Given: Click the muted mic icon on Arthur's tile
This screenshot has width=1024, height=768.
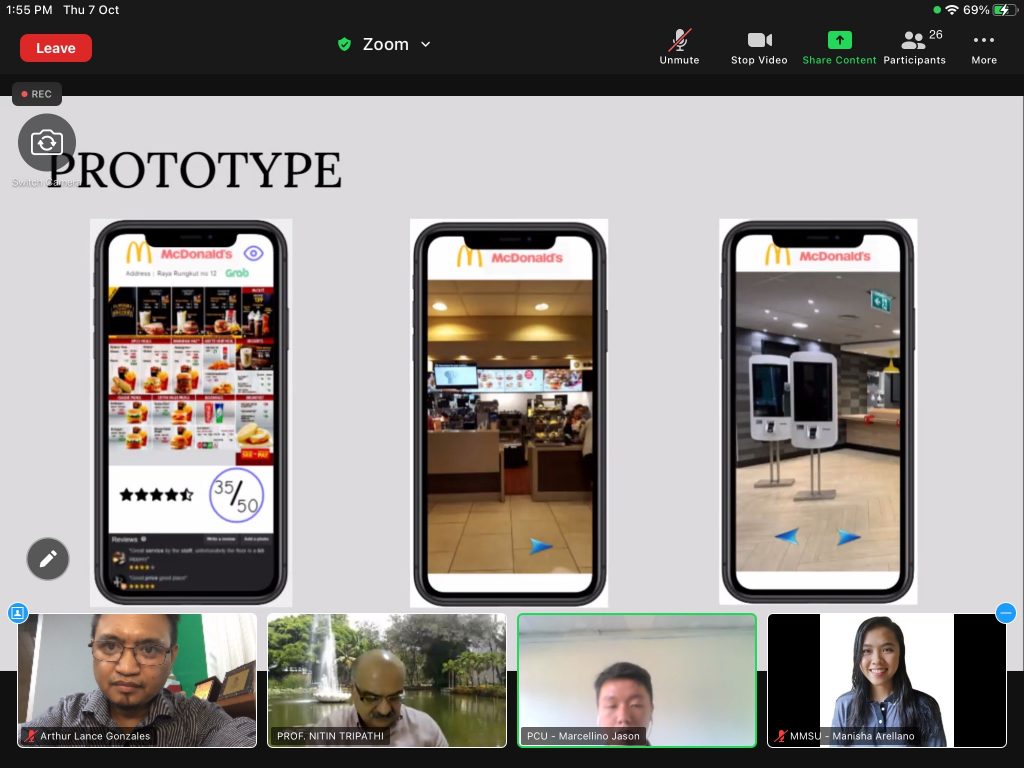Looking at the screenshot, I should (30, 736).
